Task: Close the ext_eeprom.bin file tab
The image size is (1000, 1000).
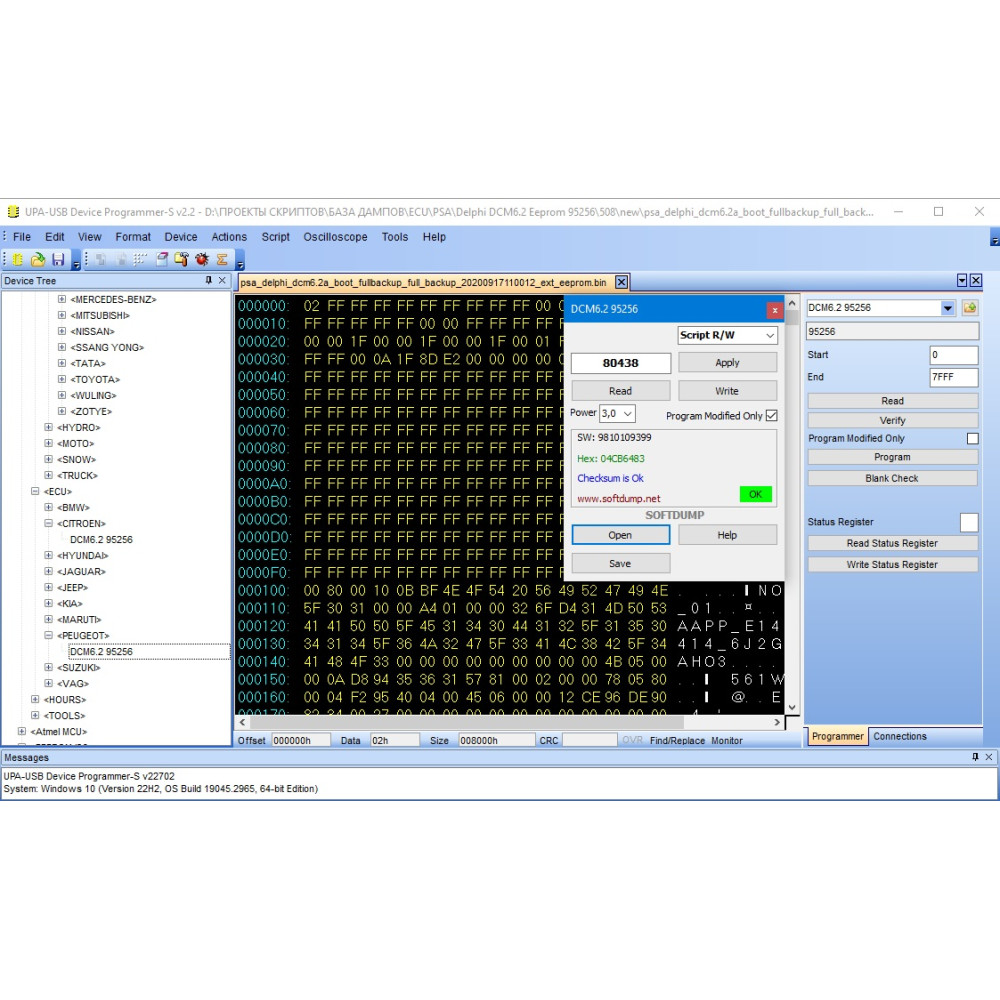Action: pos(621,282)
